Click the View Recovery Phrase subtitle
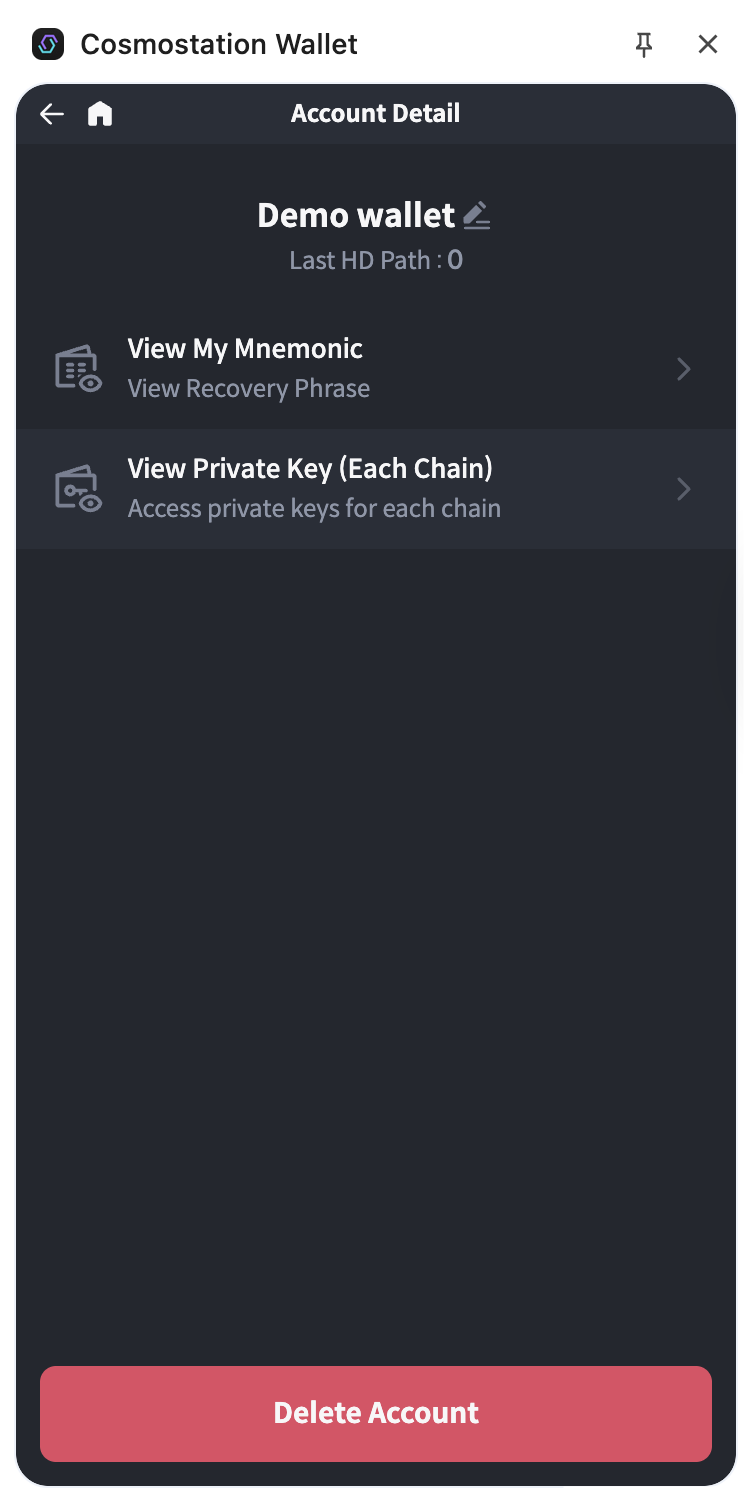 pyautogui.click(x=249, y=389)
